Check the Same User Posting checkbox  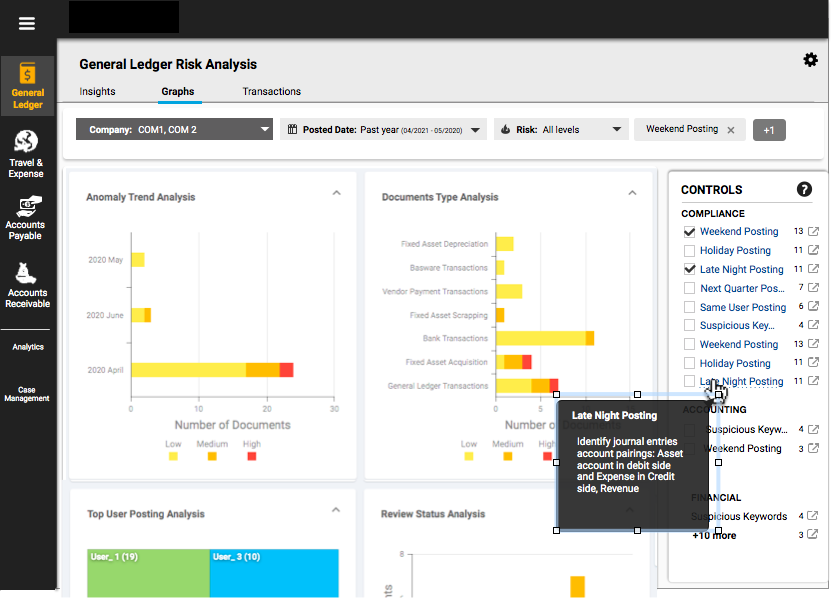point(690,307)
